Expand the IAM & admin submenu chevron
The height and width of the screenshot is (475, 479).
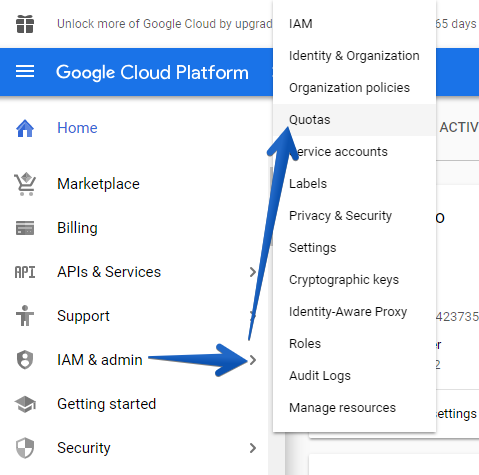click(x=253, y=360)
